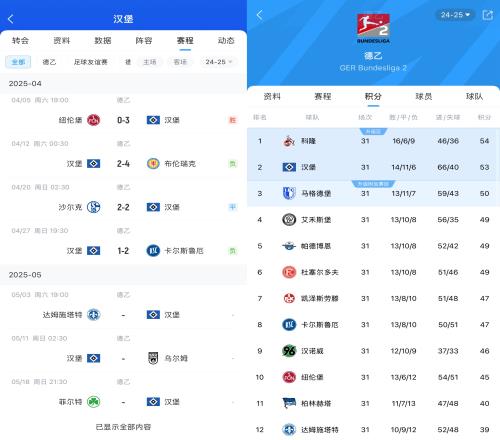Tap 菲尔特 green clover crest
The image size is (500, 440).
click(93, 402)
